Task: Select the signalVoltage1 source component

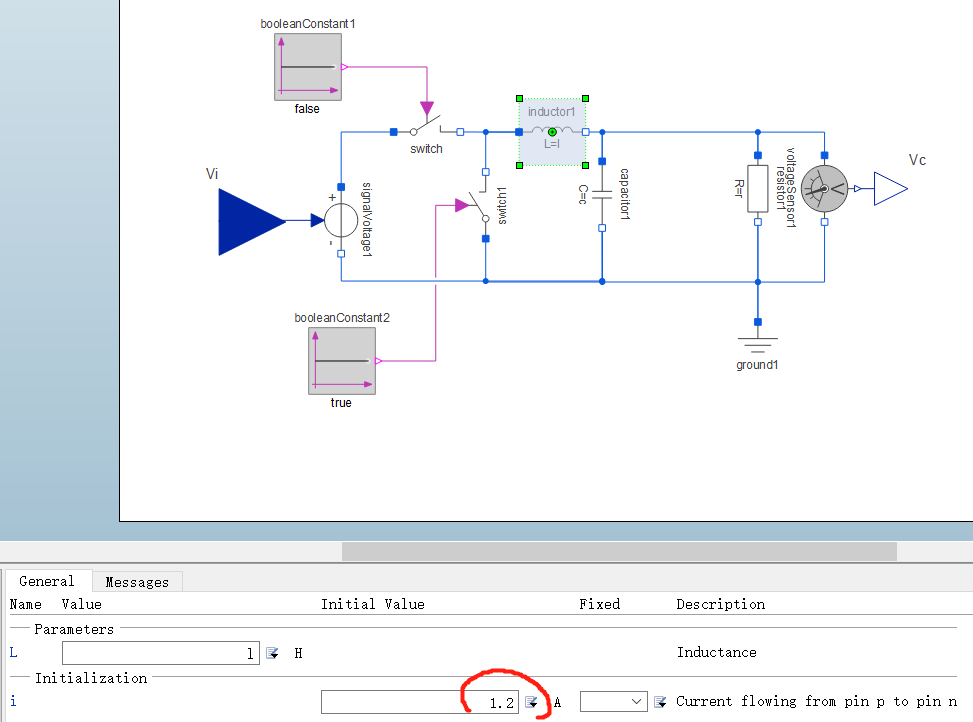Action: [341, 220]
